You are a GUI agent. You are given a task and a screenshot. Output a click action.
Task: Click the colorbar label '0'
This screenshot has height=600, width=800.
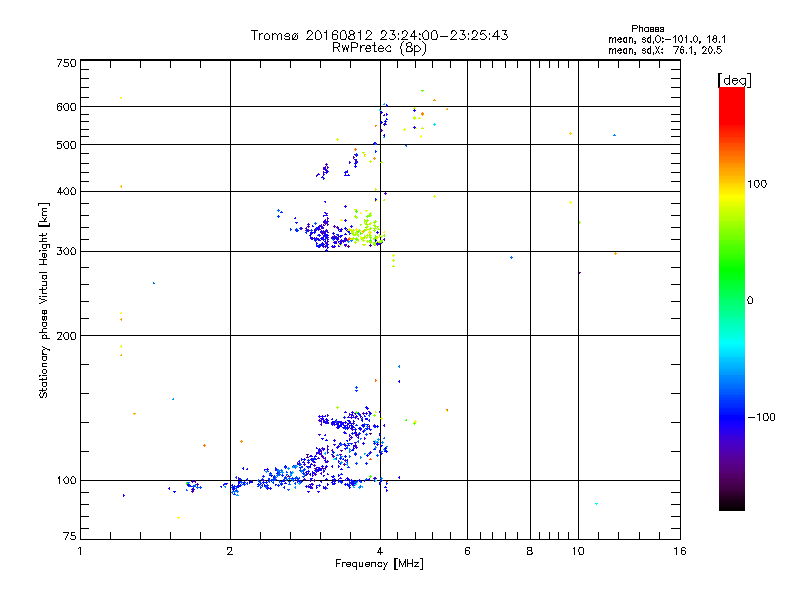750,301
